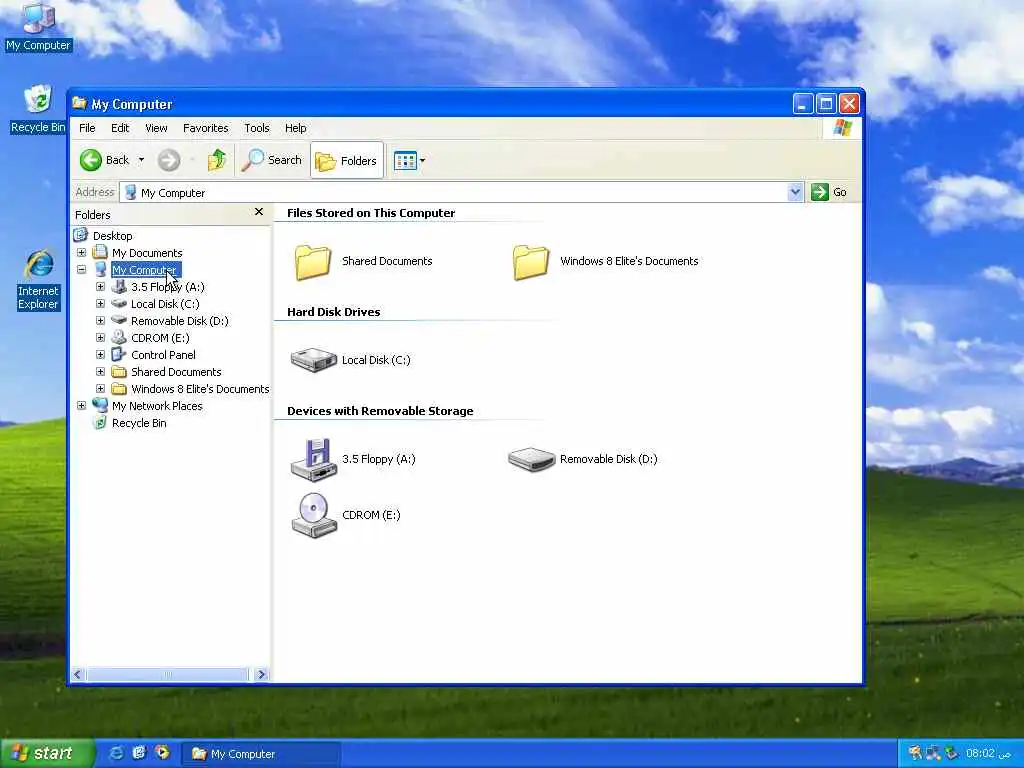1024x768 pixels.
Task: Select Removable Disk (D:) in the tree
Action: (180, 321)
